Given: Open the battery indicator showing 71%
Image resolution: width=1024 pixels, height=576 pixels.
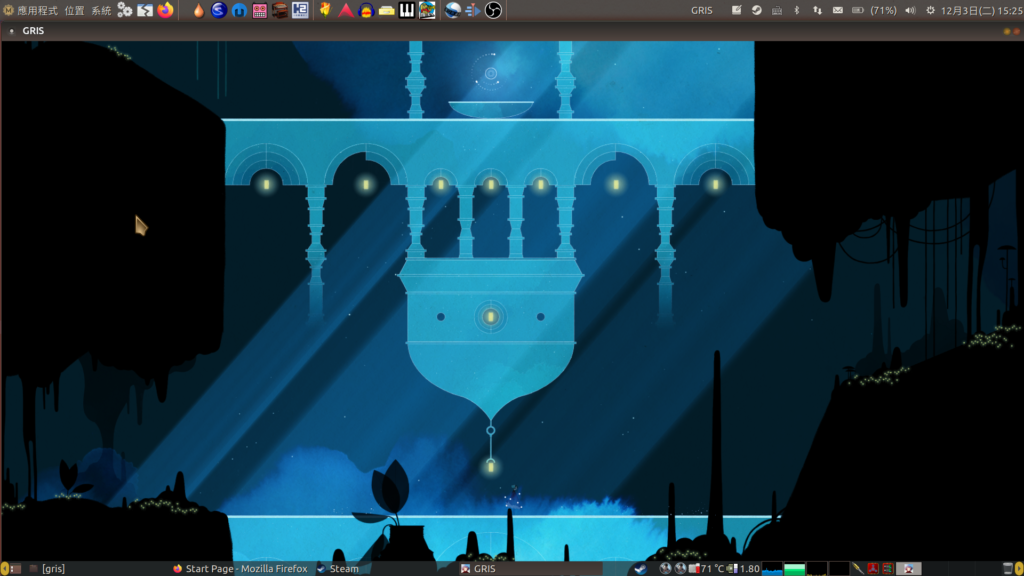Looking at the screenshot, I should click(x=874, y=10).
